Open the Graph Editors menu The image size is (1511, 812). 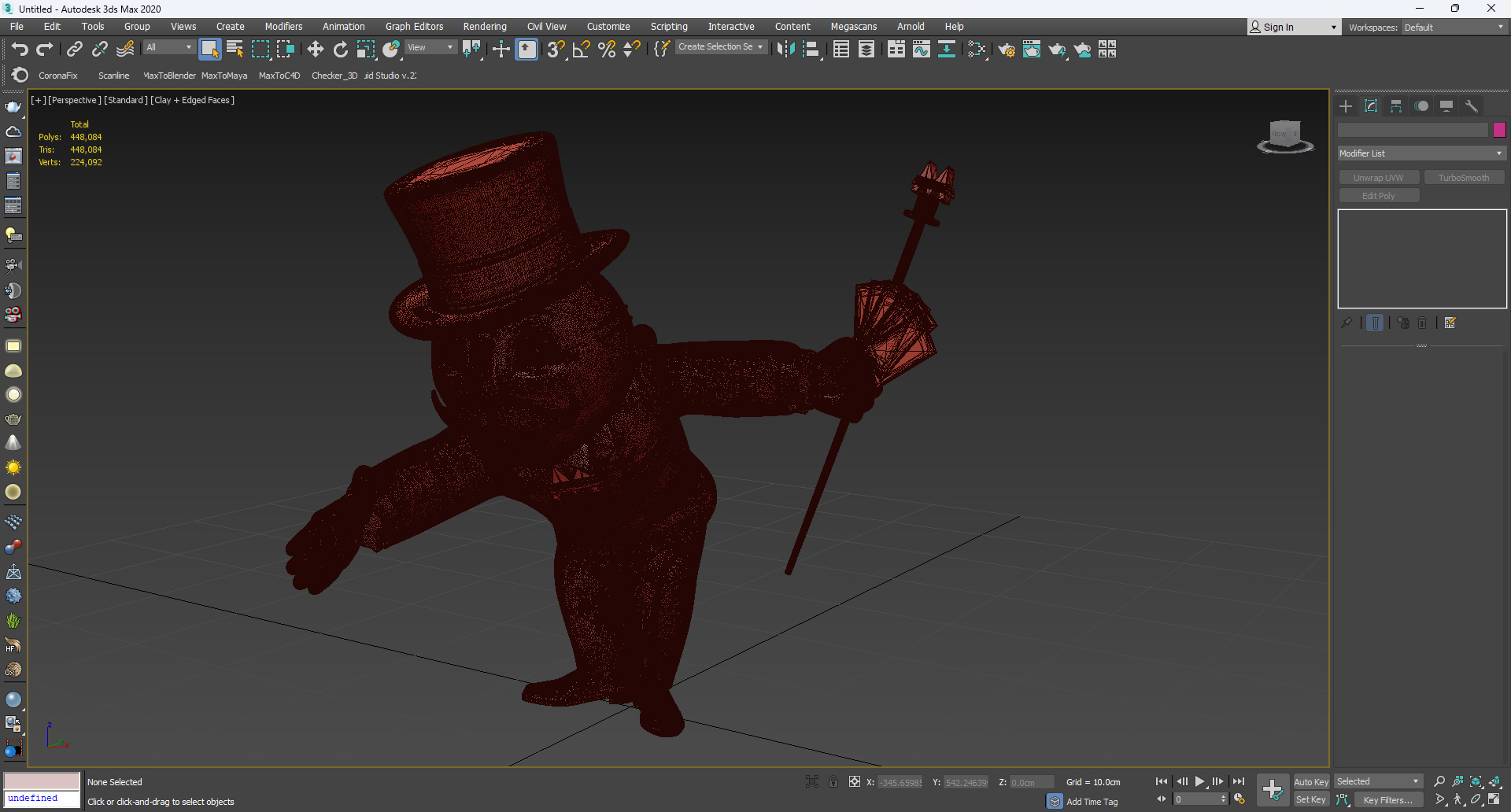coord(414,27)
